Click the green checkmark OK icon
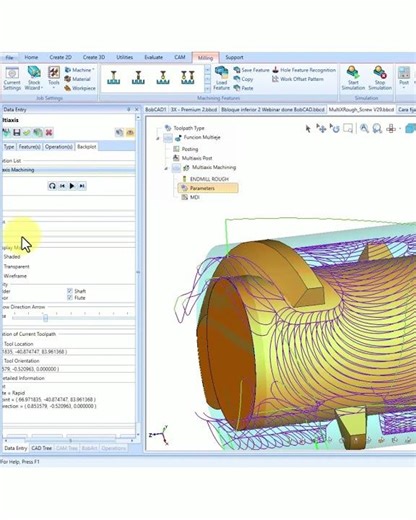This screenshot has height=520, width=416. (x=27, y=133)
